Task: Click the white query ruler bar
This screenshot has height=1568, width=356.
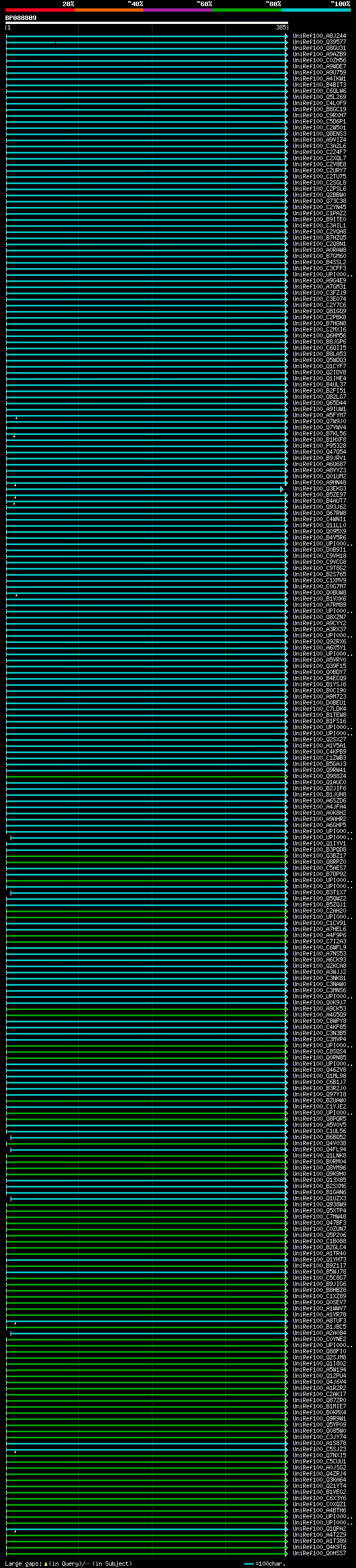Action: (x=146, y=23)
